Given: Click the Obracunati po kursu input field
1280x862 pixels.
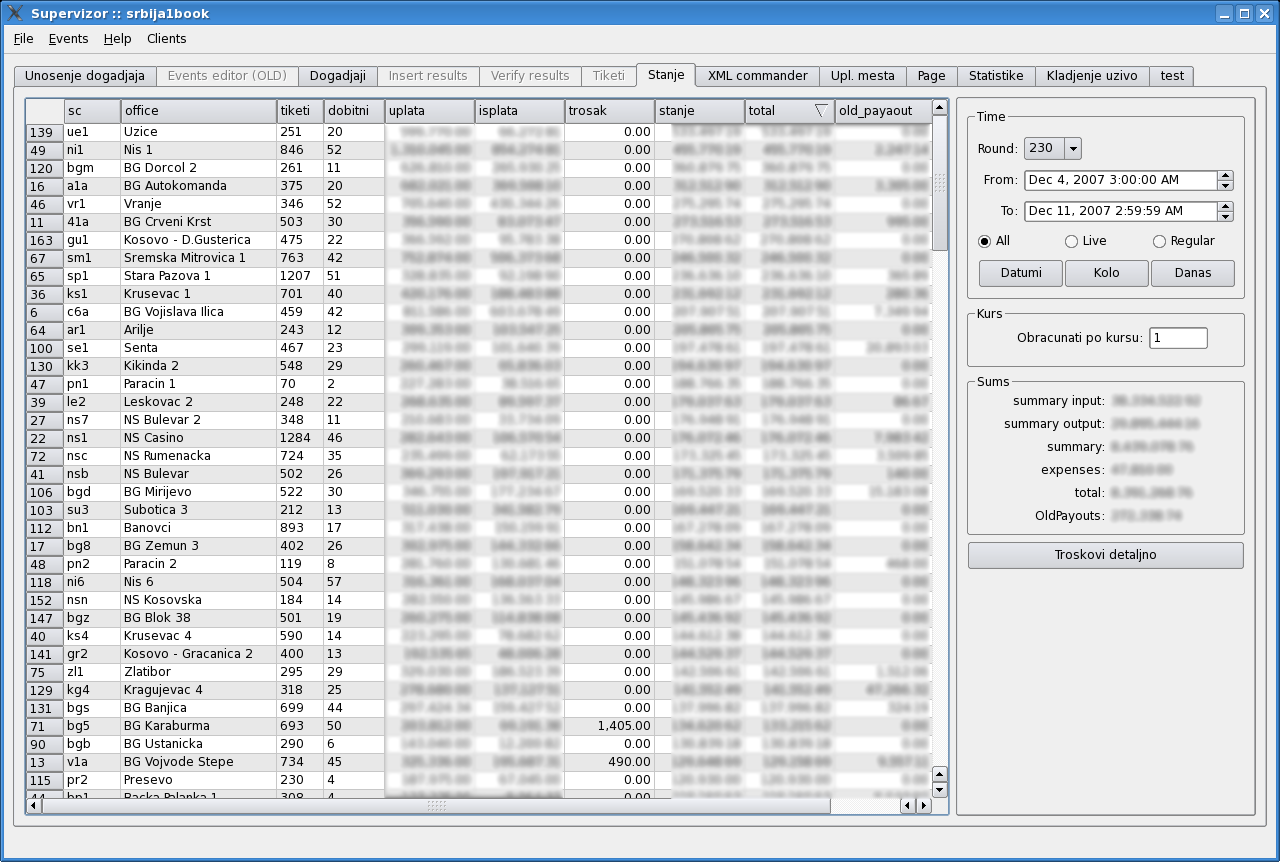Looking at the screenshot, I should click(x=1177, y=338).
